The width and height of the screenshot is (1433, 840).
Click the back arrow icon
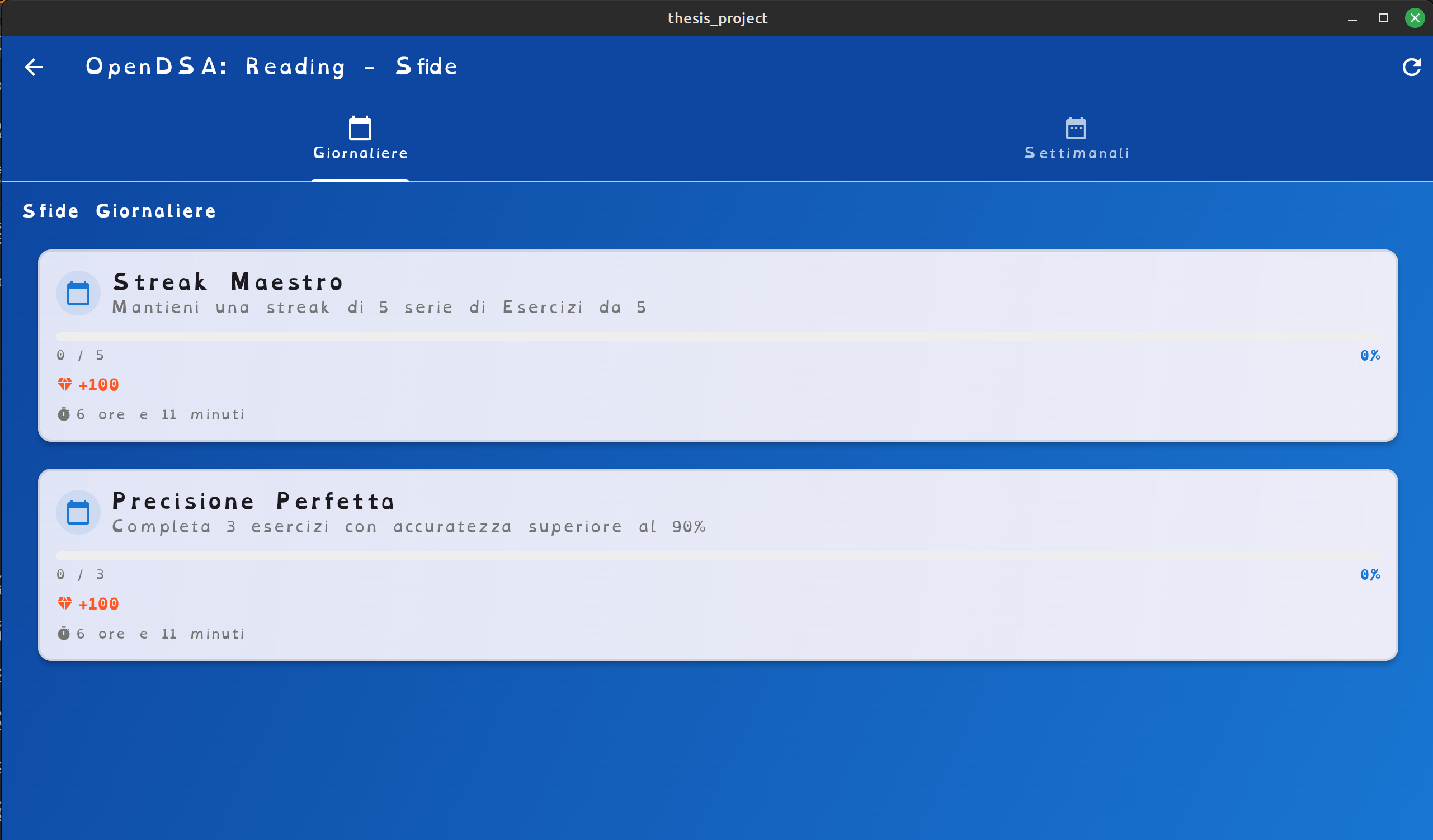coord(34,67)
